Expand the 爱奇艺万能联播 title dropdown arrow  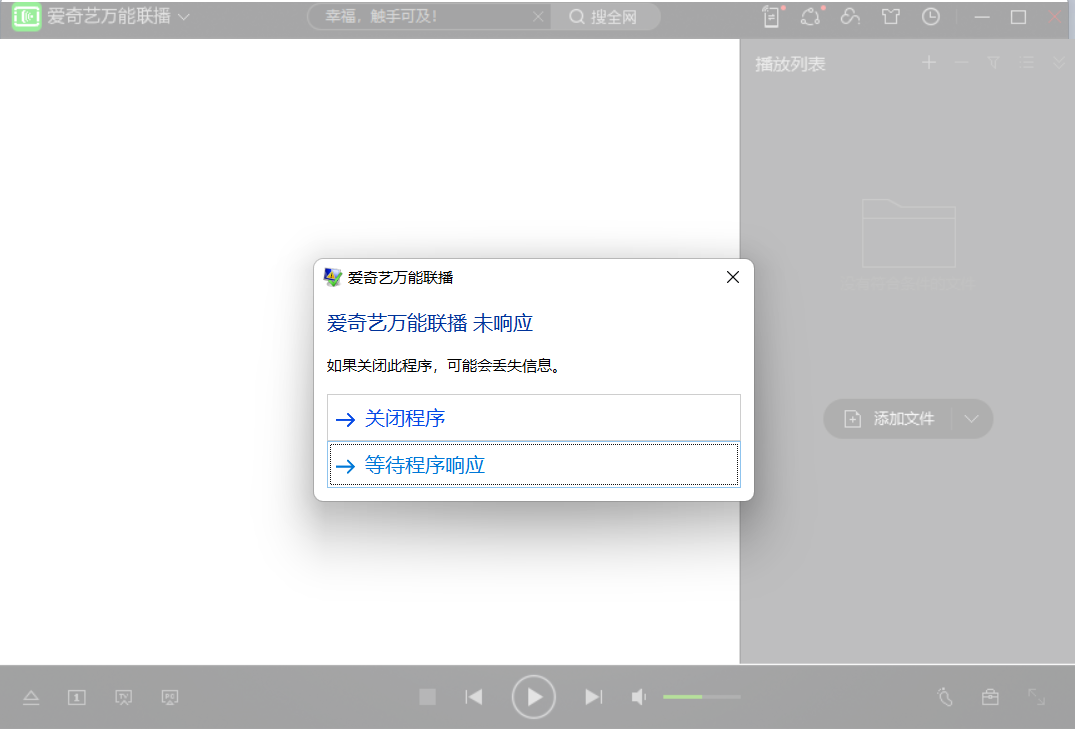184,17
